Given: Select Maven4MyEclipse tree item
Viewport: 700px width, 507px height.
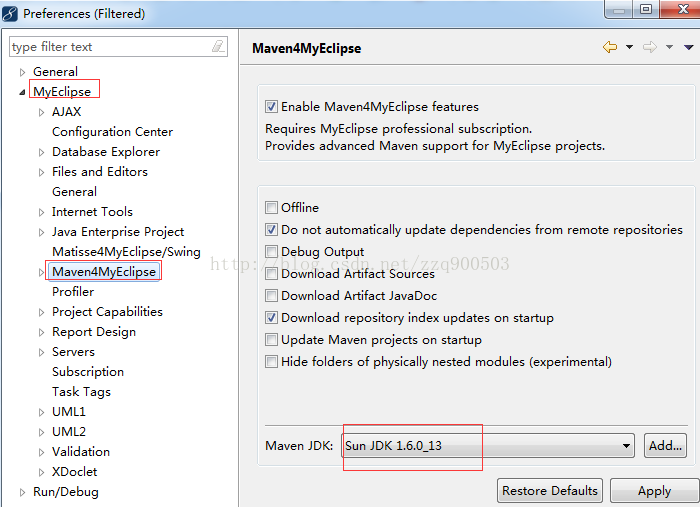Looking at the screenshot, I should pyautogui.click(x=104, y=271).
